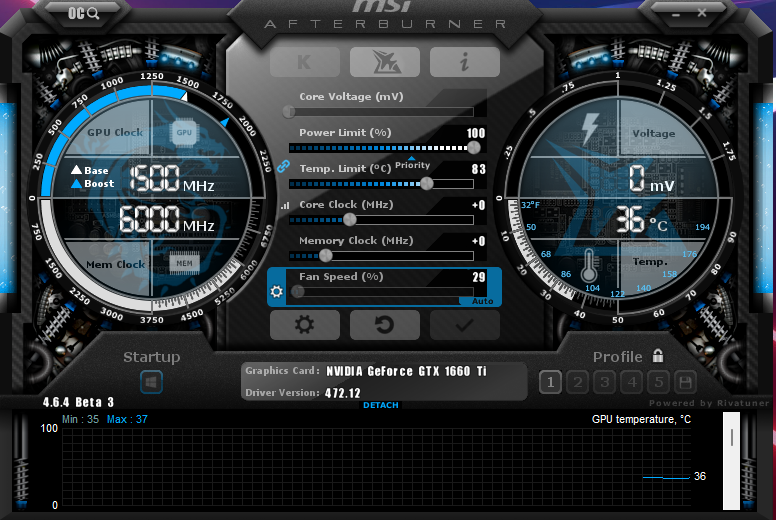Image resolution: width=776 pixels, height=520 pixels.
Task: Click the Core Clock slider knob
Action: coord(349,220)
